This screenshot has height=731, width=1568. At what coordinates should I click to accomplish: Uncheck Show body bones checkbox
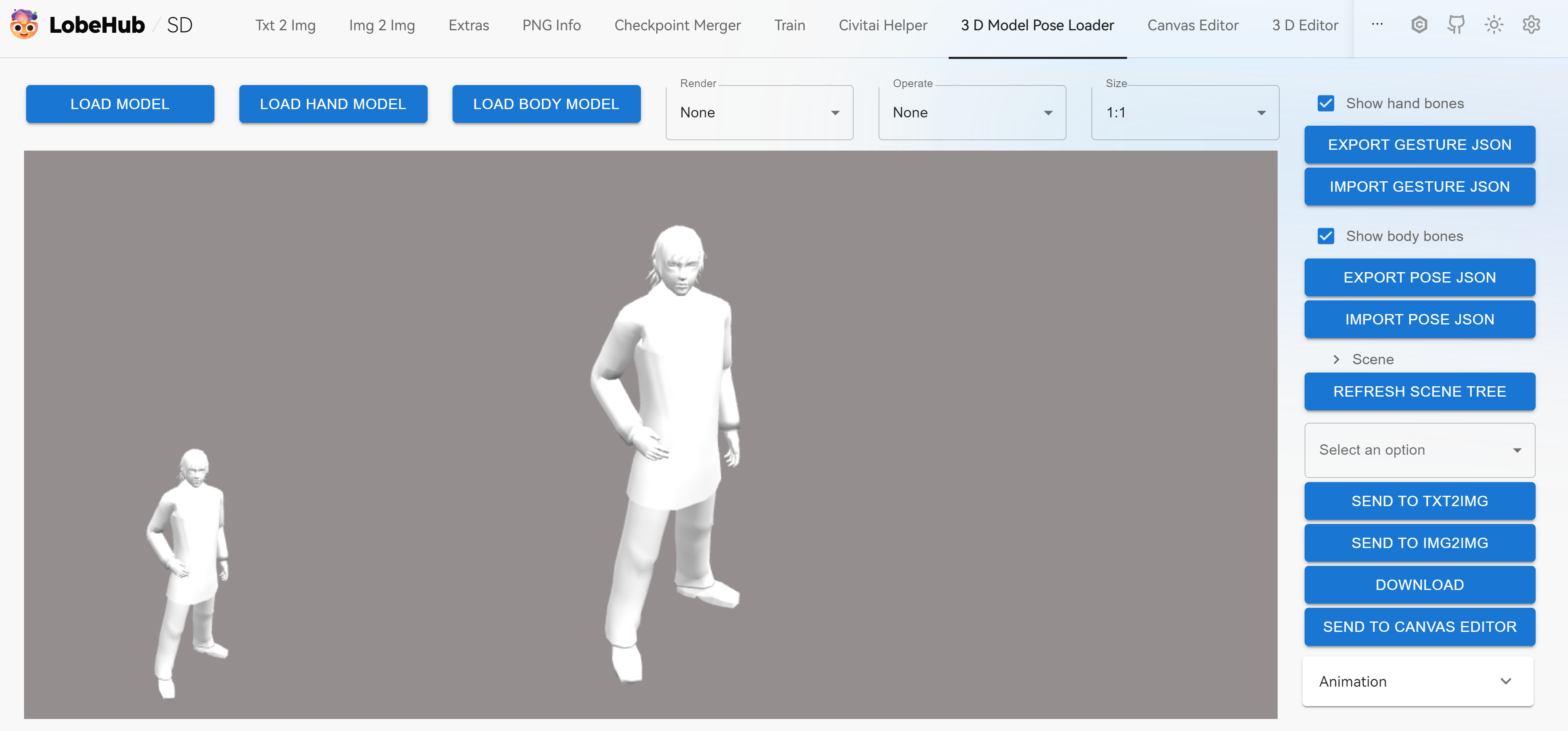pos(1326,236)
